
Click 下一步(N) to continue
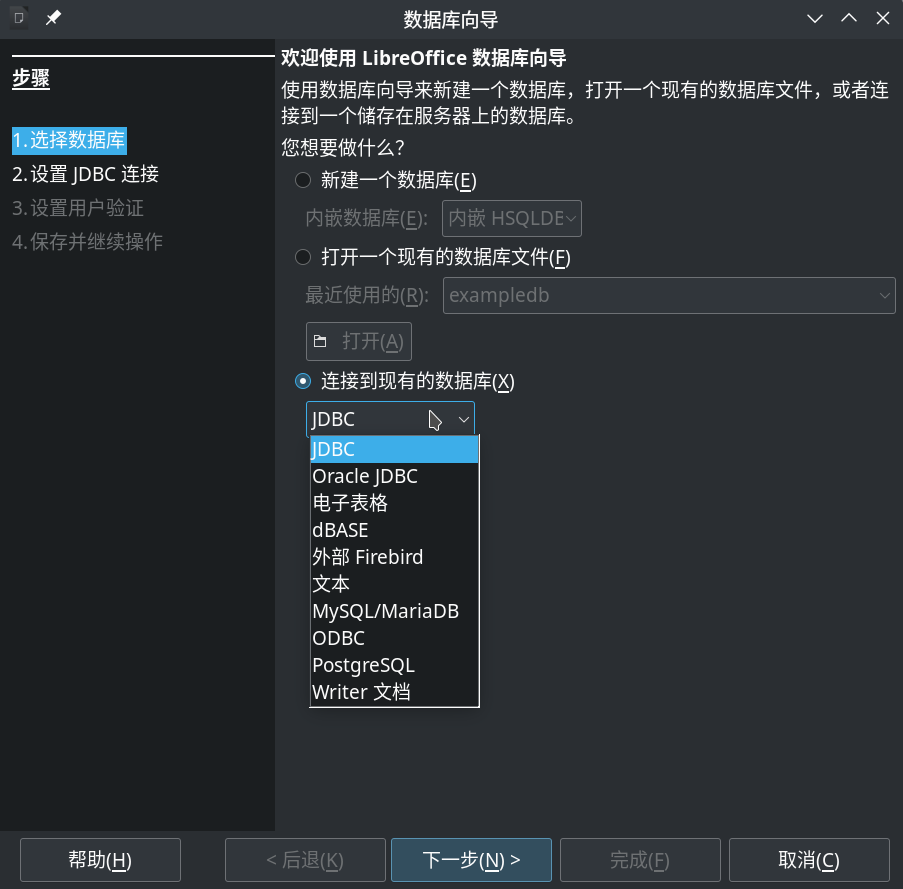pyautogui.click(x=471, y=860)
